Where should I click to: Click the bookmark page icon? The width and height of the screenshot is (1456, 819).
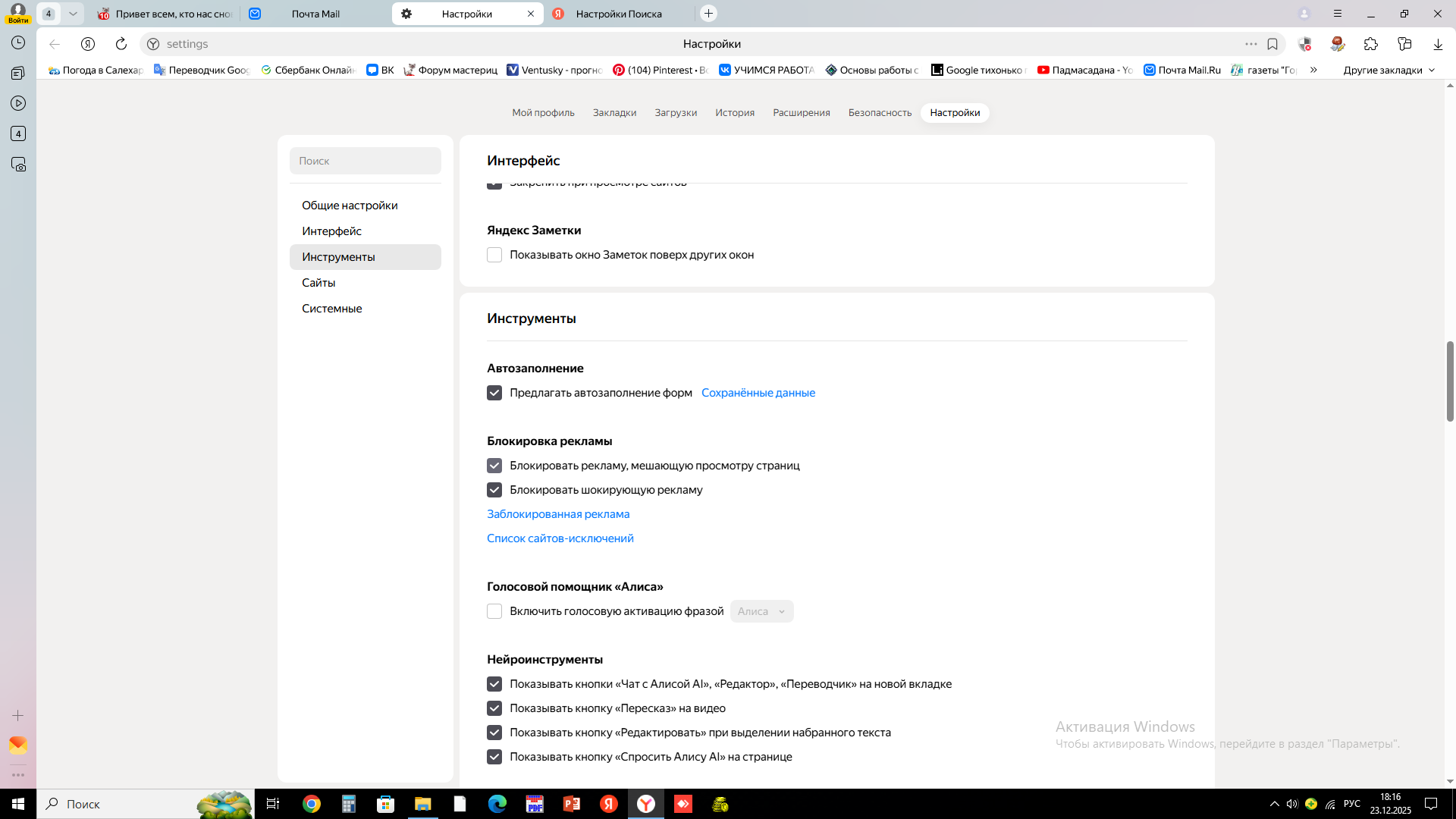1272,44
